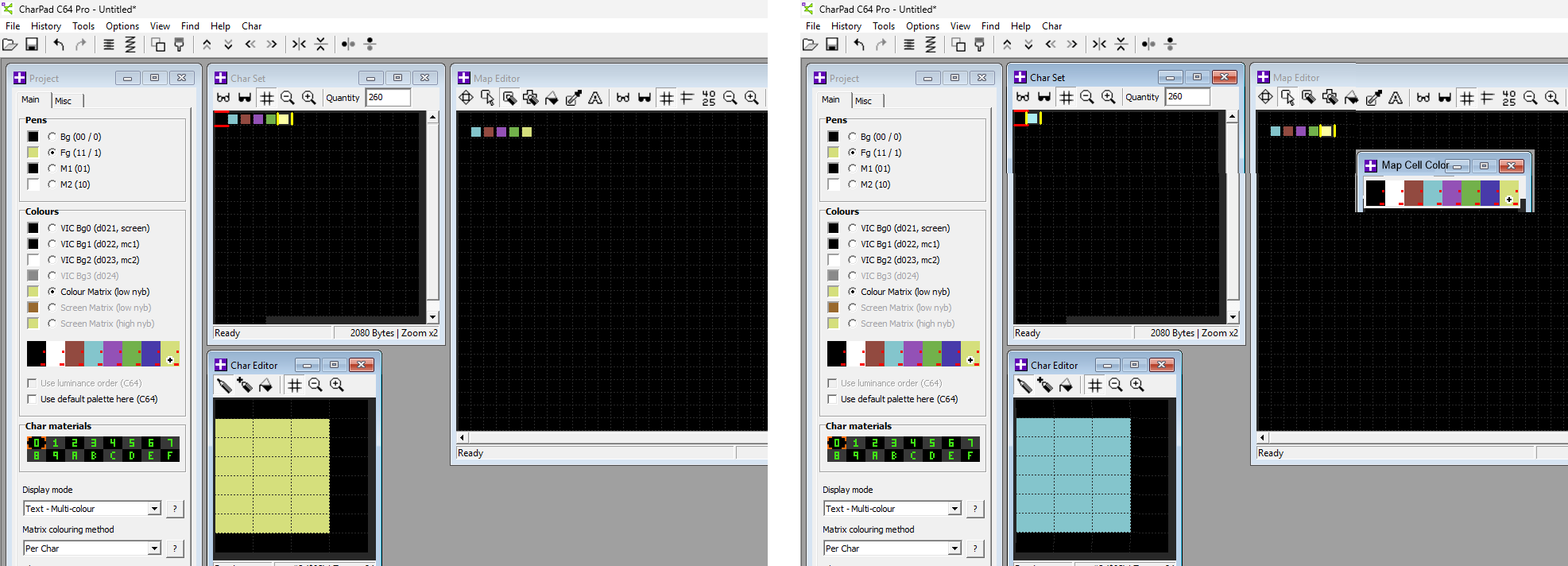1568x566 pixels.
Task: Click Open file icon in left CharPad toolbar
Action: [10, 45]
